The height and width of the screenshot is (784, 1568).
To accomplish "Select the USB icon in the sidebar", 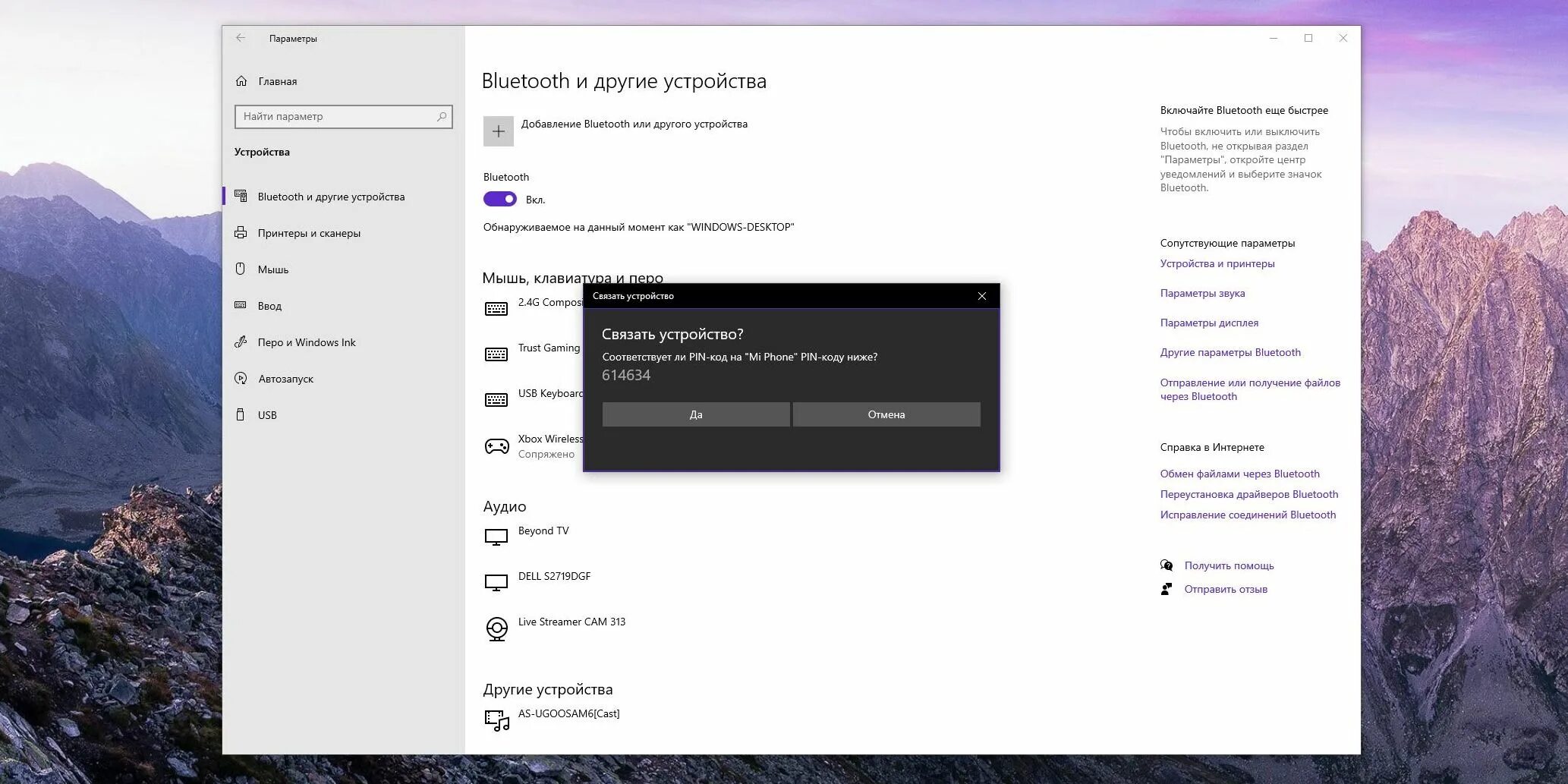I will pos(241,414).
